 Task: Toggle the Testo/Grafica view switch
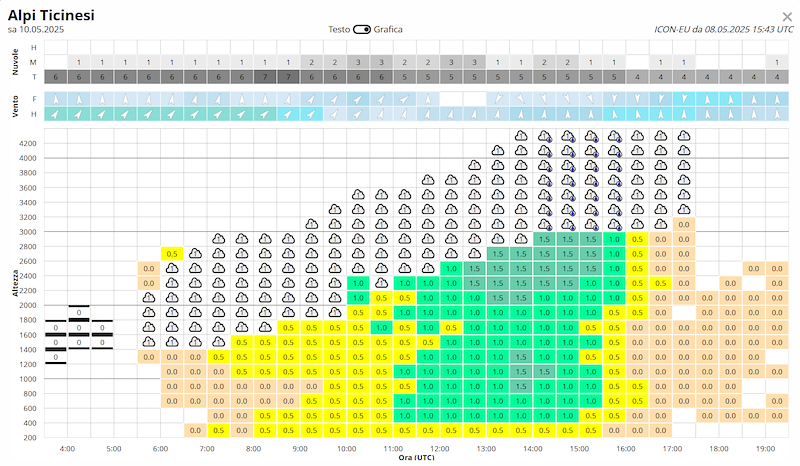(362, 30)
